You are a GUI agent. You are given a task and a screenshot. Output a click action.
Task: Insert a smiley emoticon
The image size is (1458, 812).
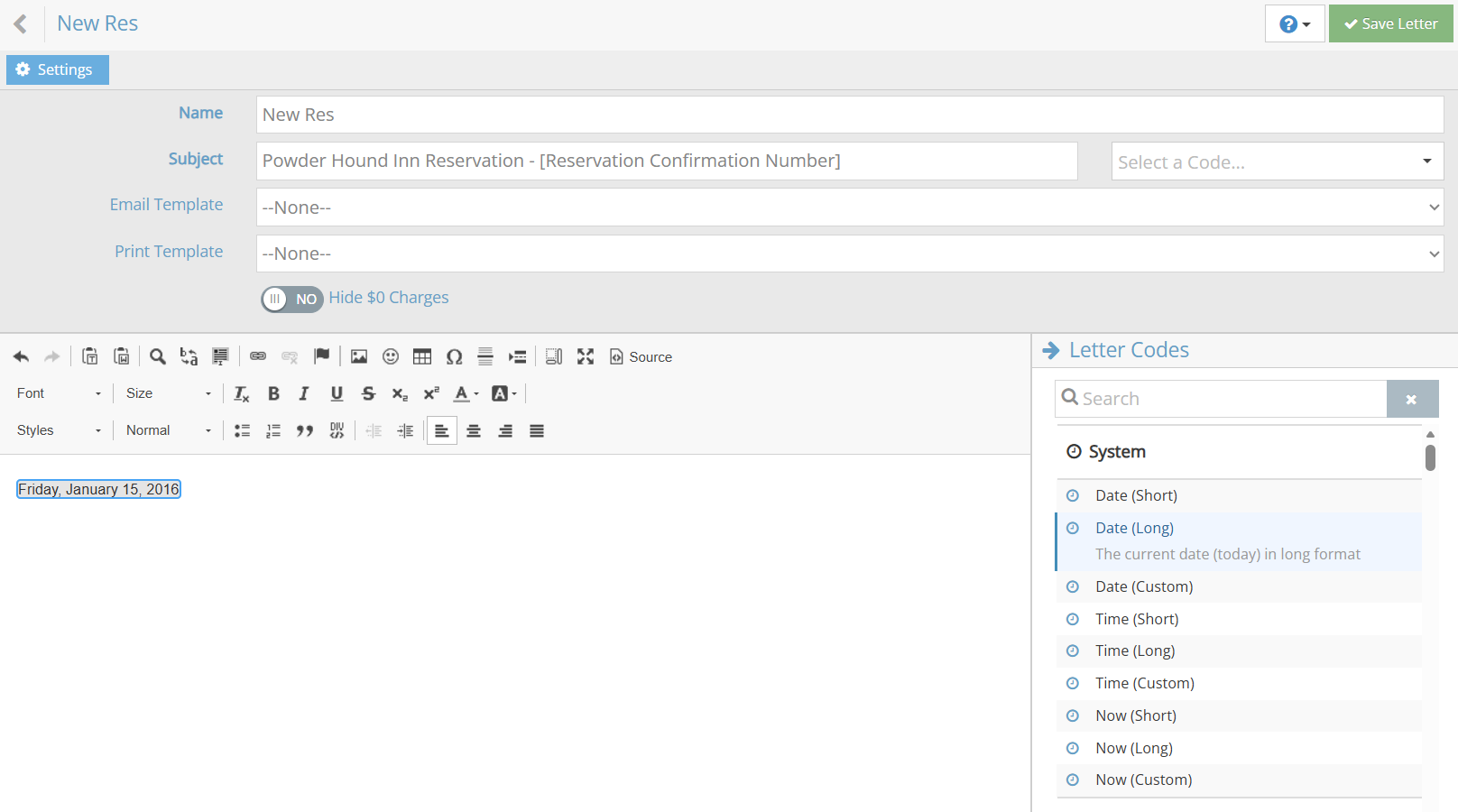tap(391, 357)
